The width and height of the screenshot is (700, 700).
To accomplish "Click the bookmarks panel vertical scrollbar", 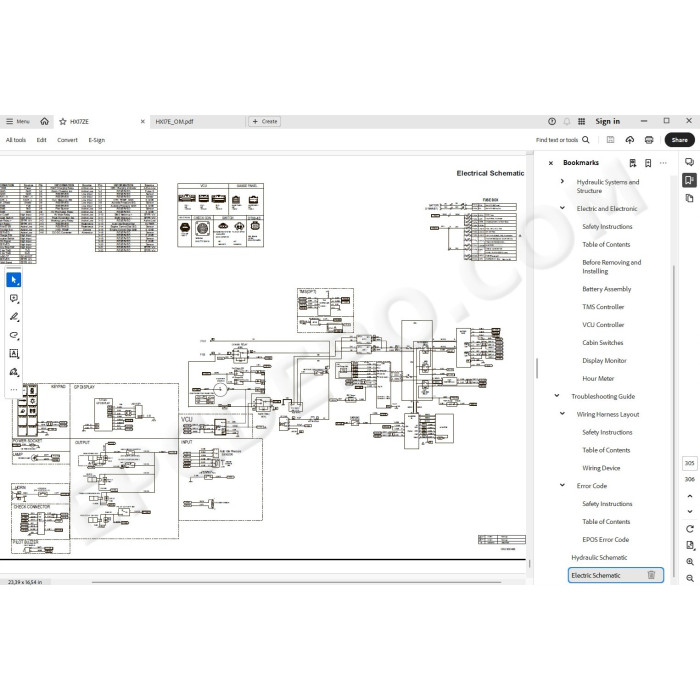I will [673, 421].
